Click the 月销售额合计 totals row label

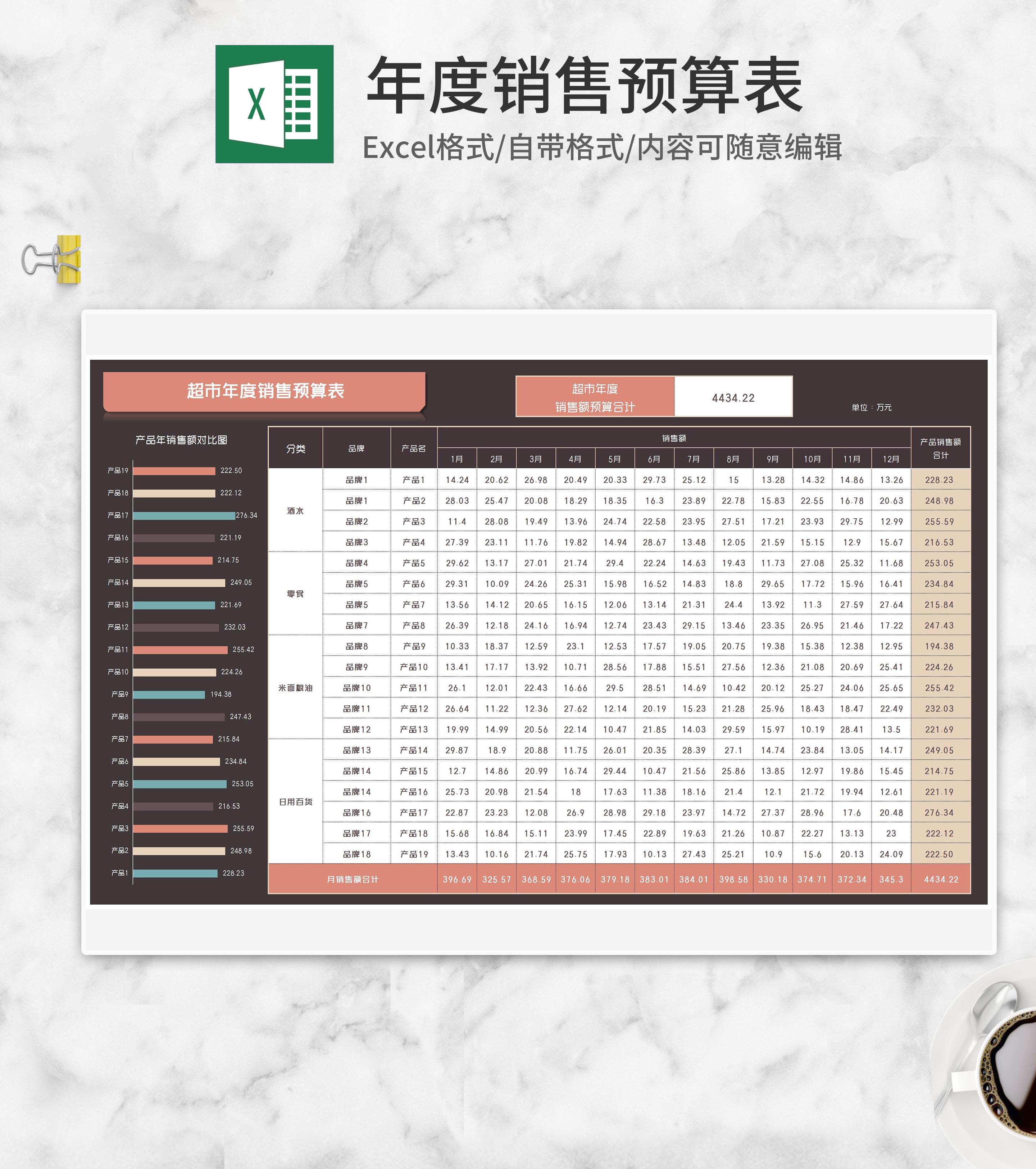point(353,879)
